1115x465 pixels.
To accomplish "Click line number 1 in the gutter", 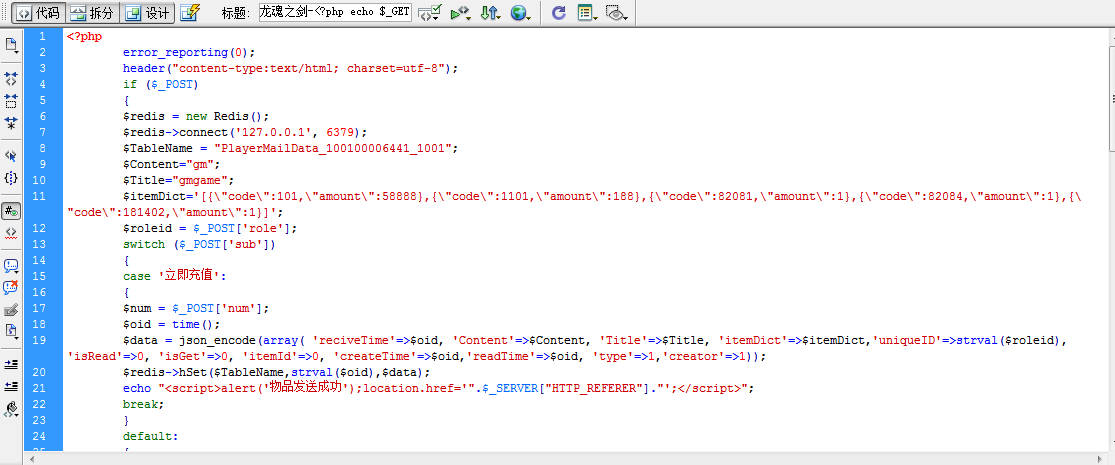I will click(43, 36).
